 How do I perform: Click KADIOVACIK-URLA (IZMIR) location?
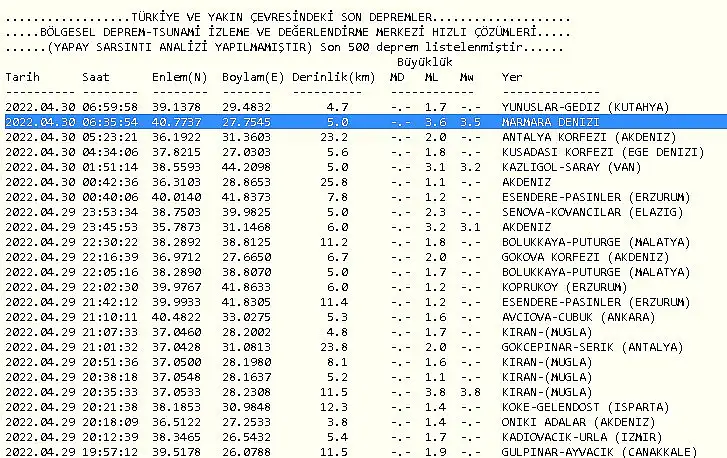click(x=582, y=437)
